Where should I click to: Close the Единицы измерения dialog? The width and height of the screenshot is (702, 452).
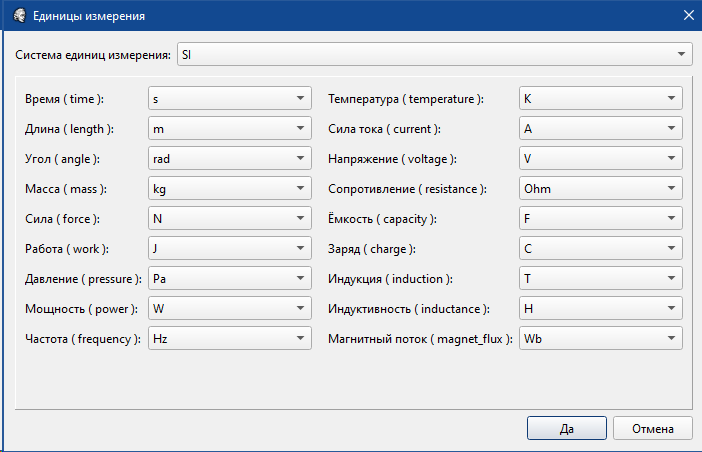687,16
